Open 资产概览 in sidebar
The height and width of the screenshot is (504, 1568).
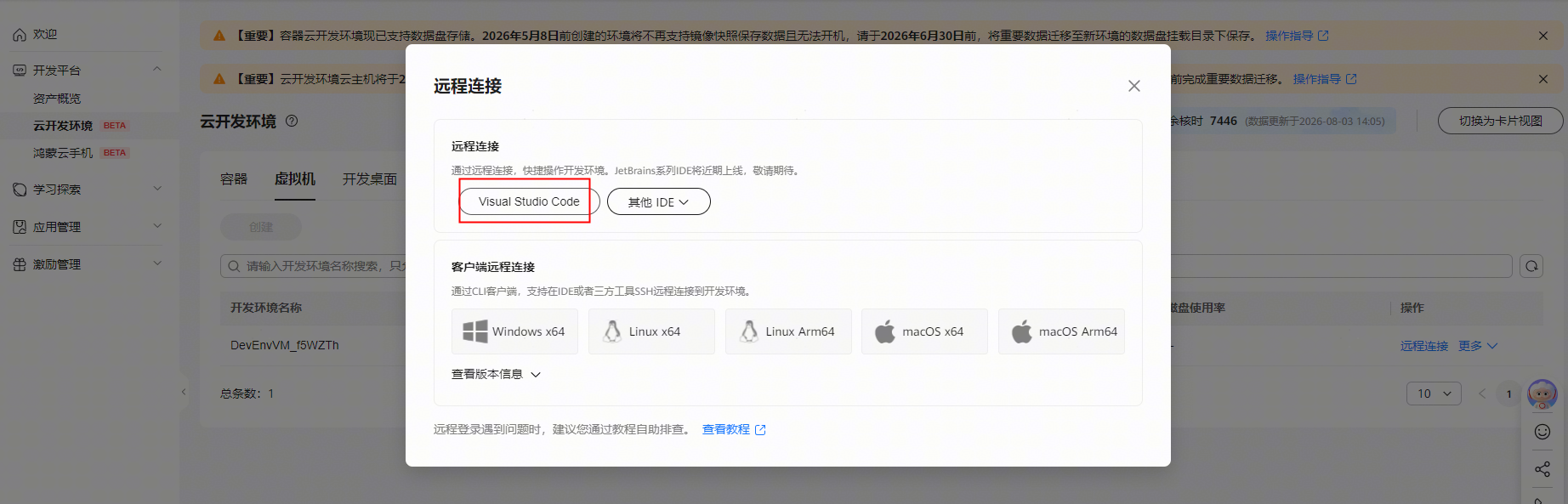tap(57, 99)
